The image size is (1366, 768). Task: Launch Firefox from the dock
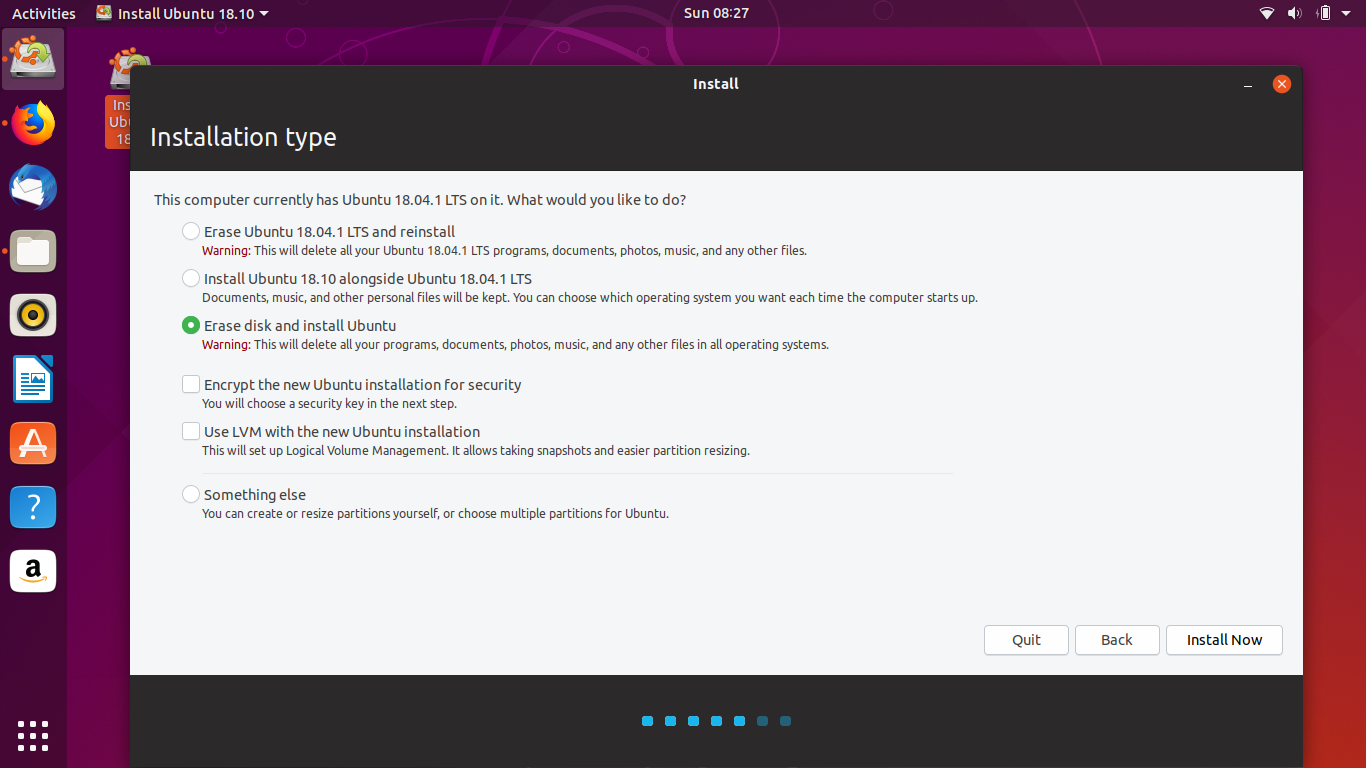[33, 123]
